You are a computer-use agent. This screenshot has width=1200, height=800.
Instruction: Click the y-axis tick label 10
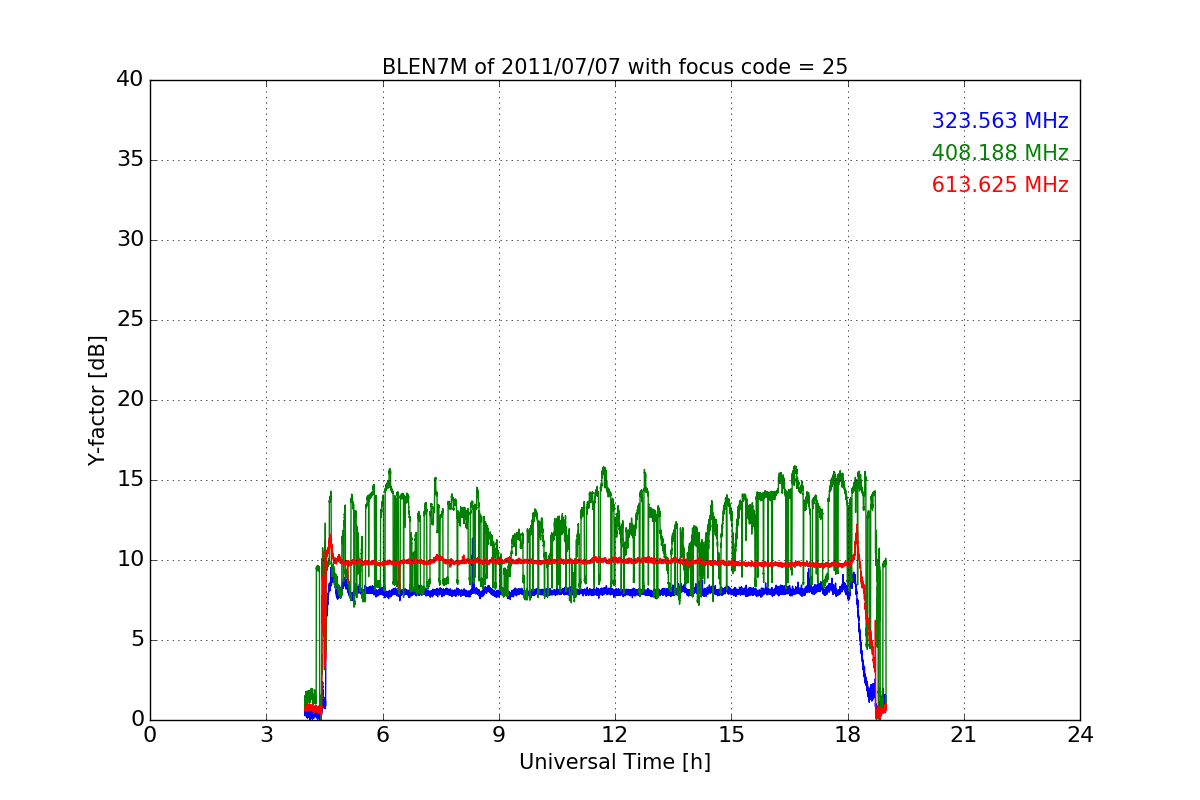[x=130, y=560]
